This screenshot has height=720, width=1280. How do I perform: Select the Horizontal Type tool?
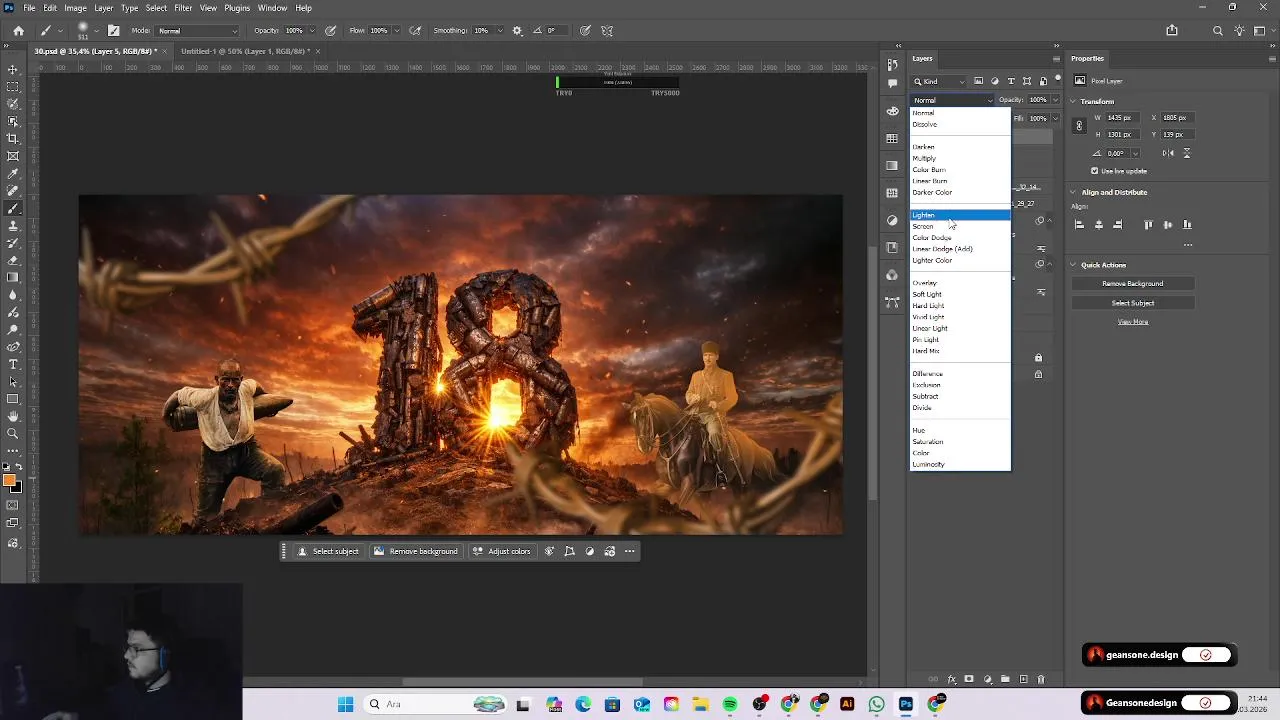(x=13, y=364)
